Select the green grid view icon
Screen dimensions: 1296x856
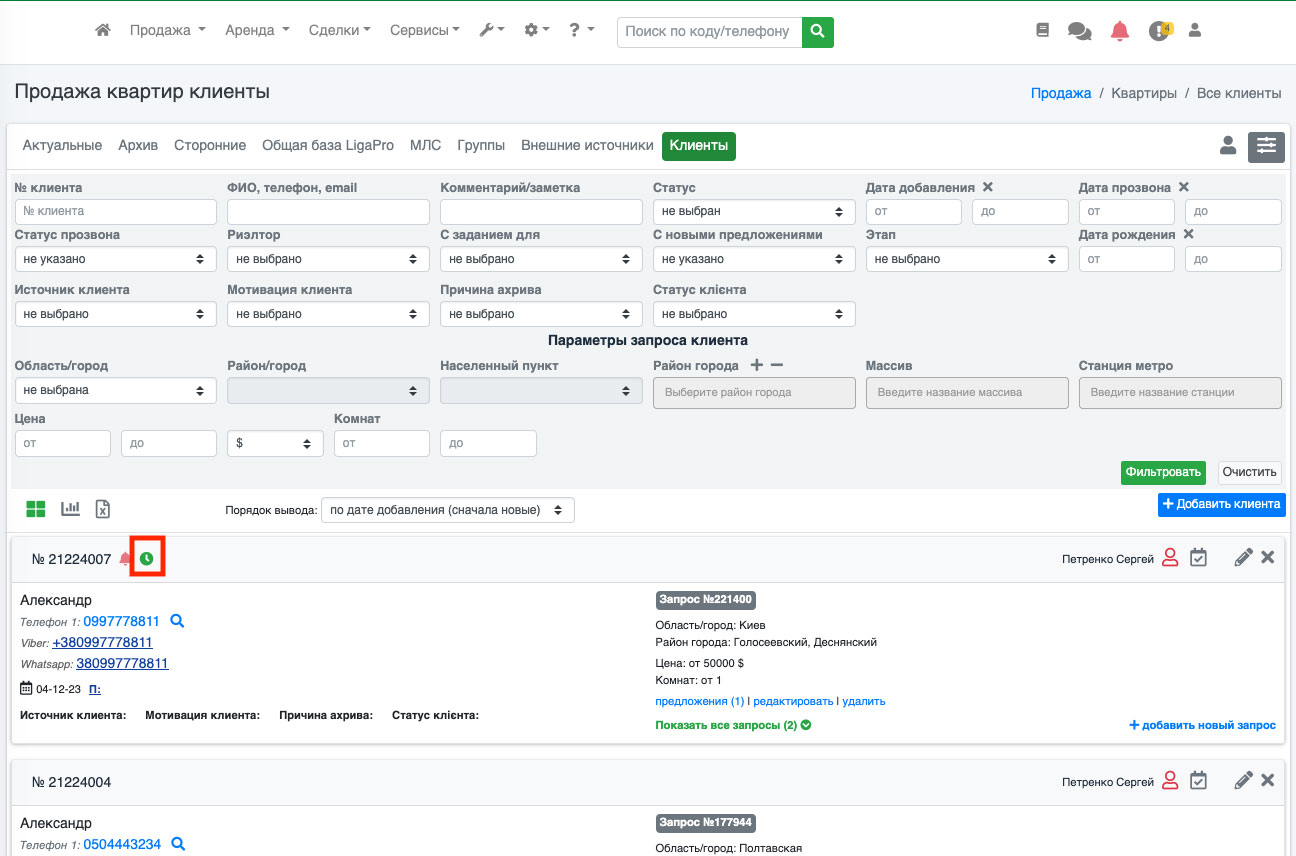pyautogui.click(x=36, y=509)
